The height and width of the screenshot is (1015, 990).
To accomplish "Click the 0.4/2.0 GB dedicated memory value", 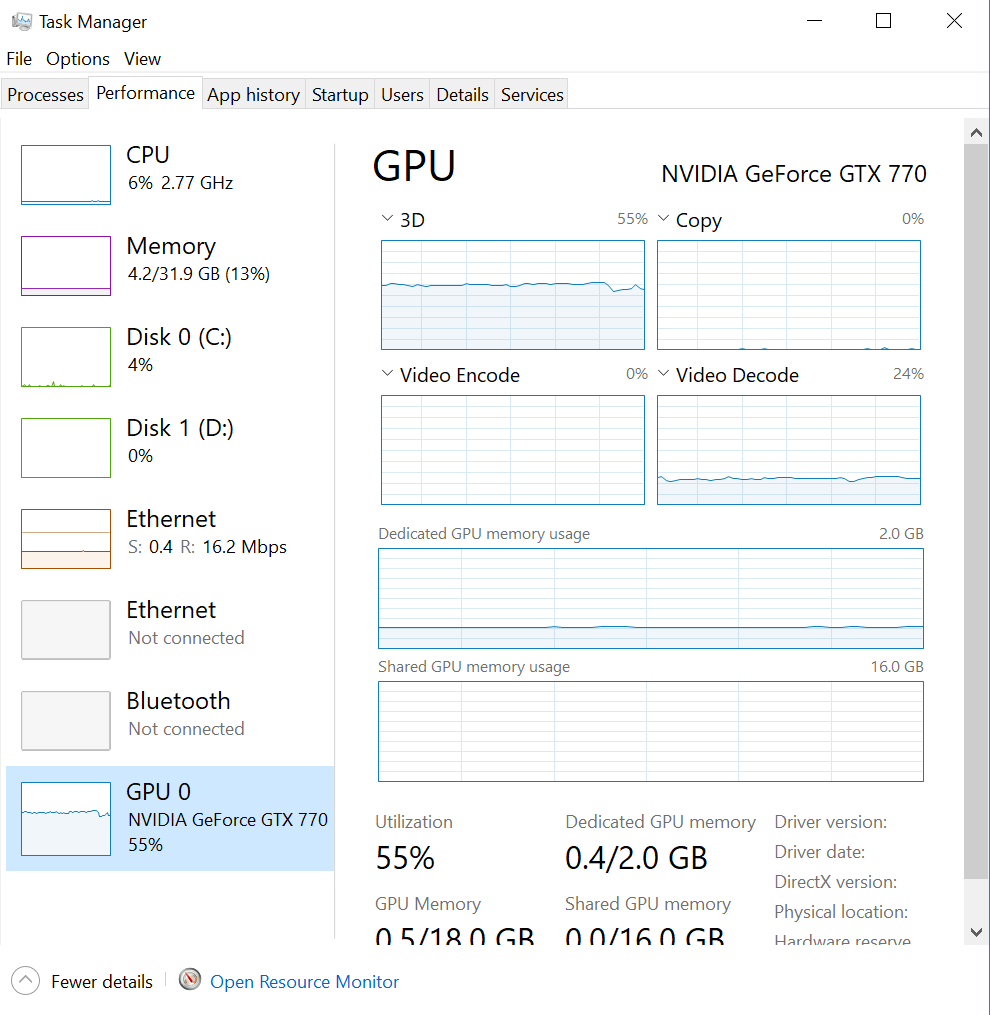I will click(x=636, y=858).
